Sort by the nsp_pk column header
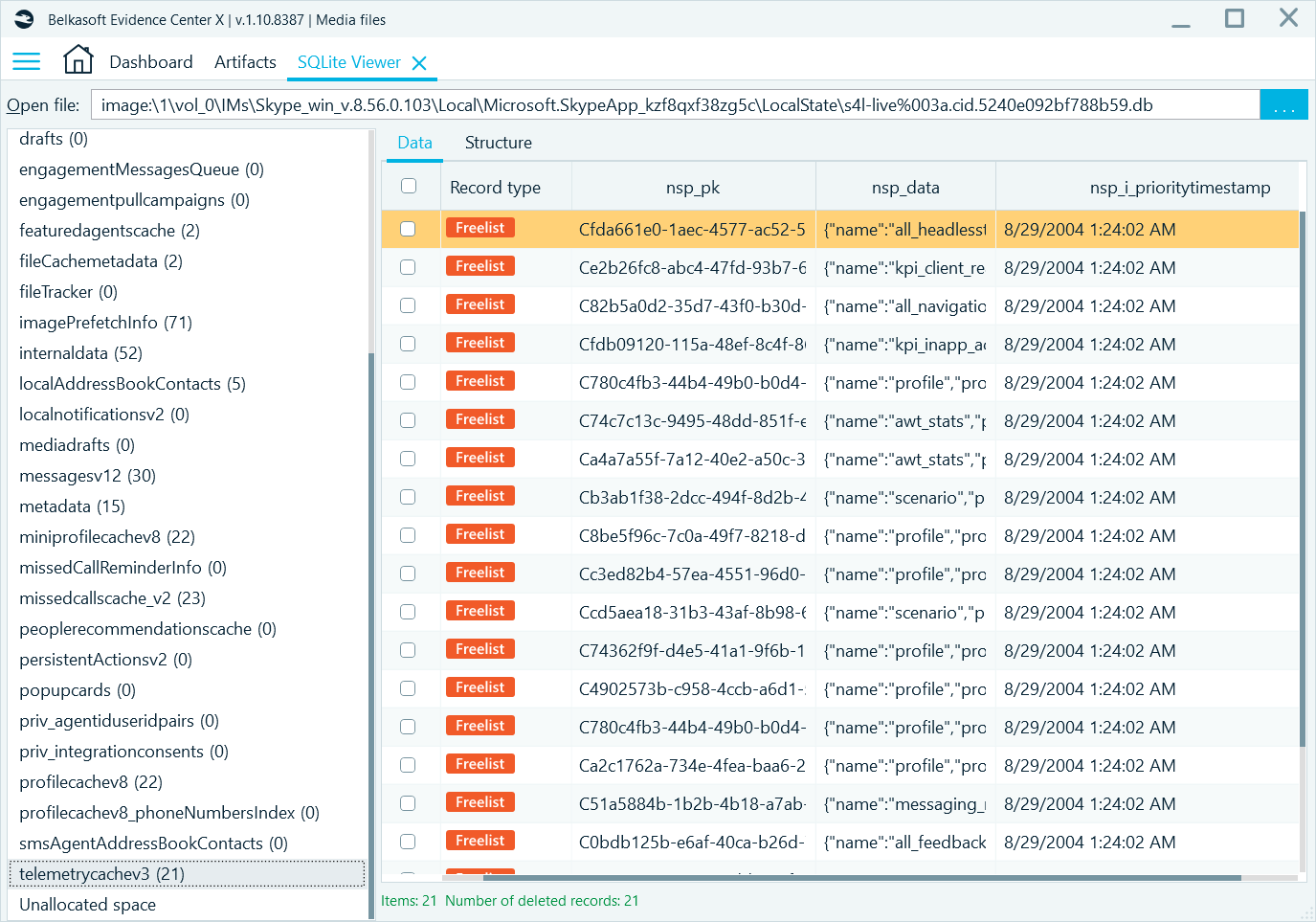 pyautogui.click(x=693, y=187)
